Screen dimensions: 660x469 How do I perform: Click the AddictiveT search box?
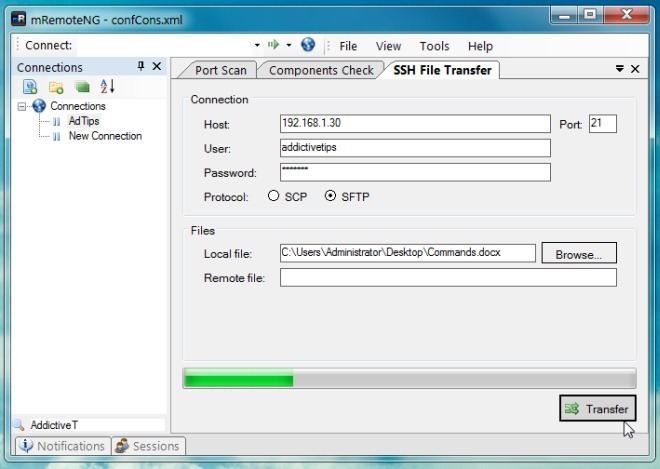coord(96,425)
